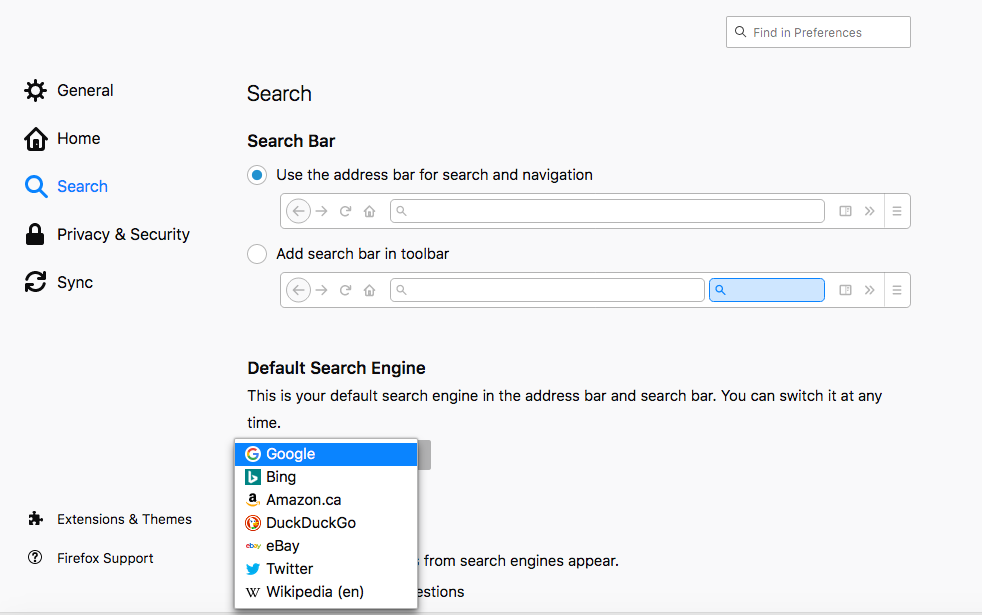Choose Wikipedia (en) from the list
This screenshot has width=982, height=615.
tap(326, 592)
